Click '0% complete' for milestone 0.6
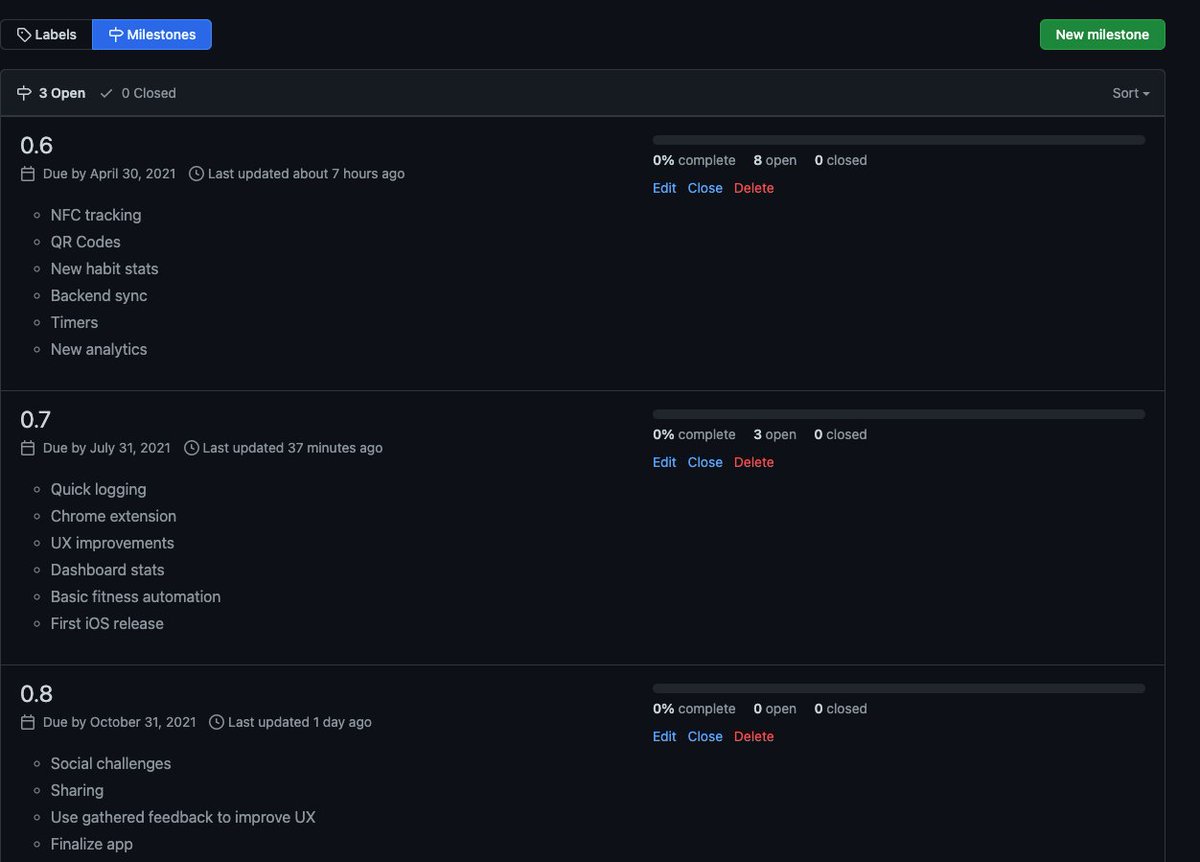This screenshot has height=862, width=1200. 694,160
